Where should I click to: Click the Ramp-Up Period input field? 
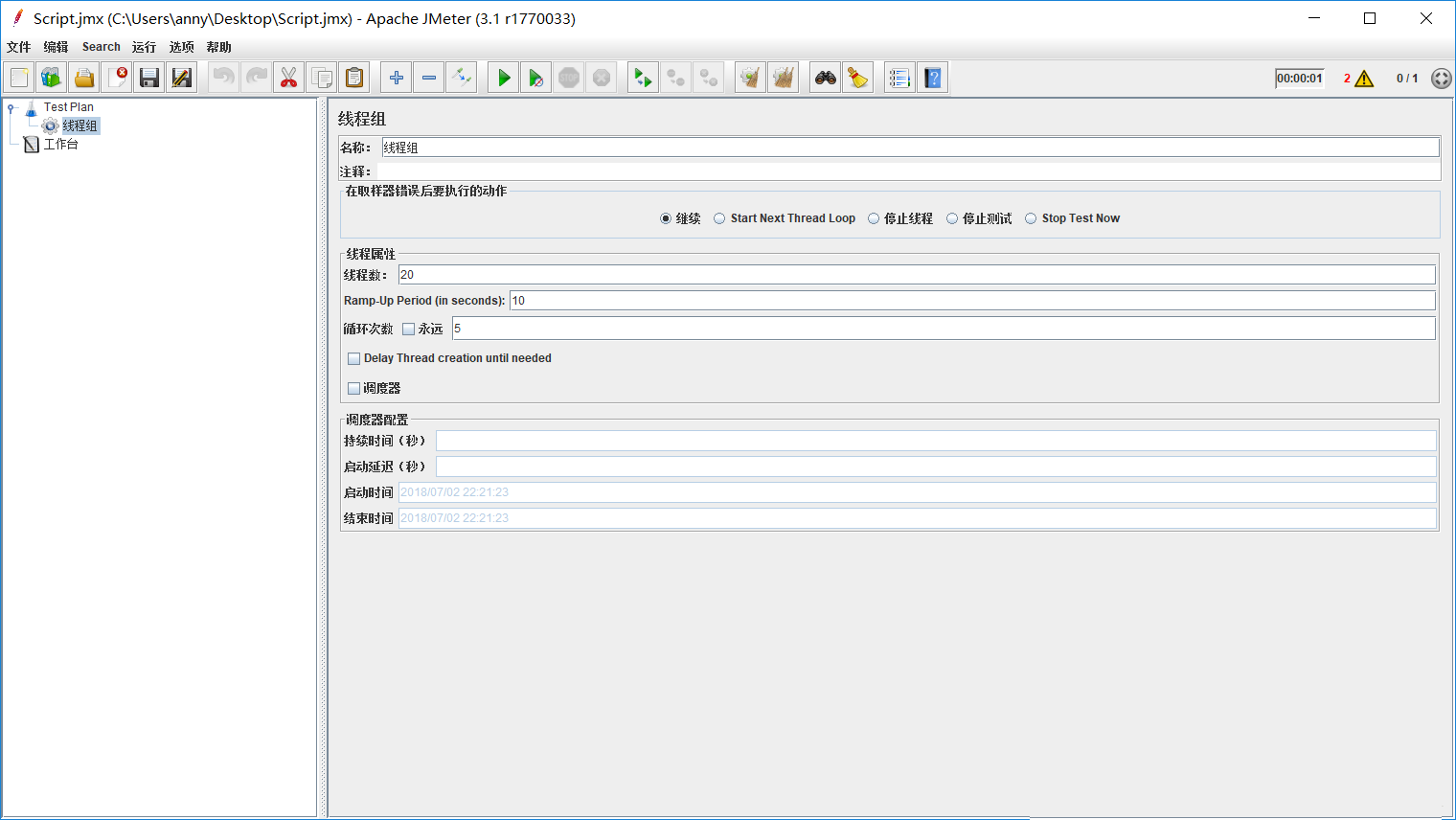971,301
